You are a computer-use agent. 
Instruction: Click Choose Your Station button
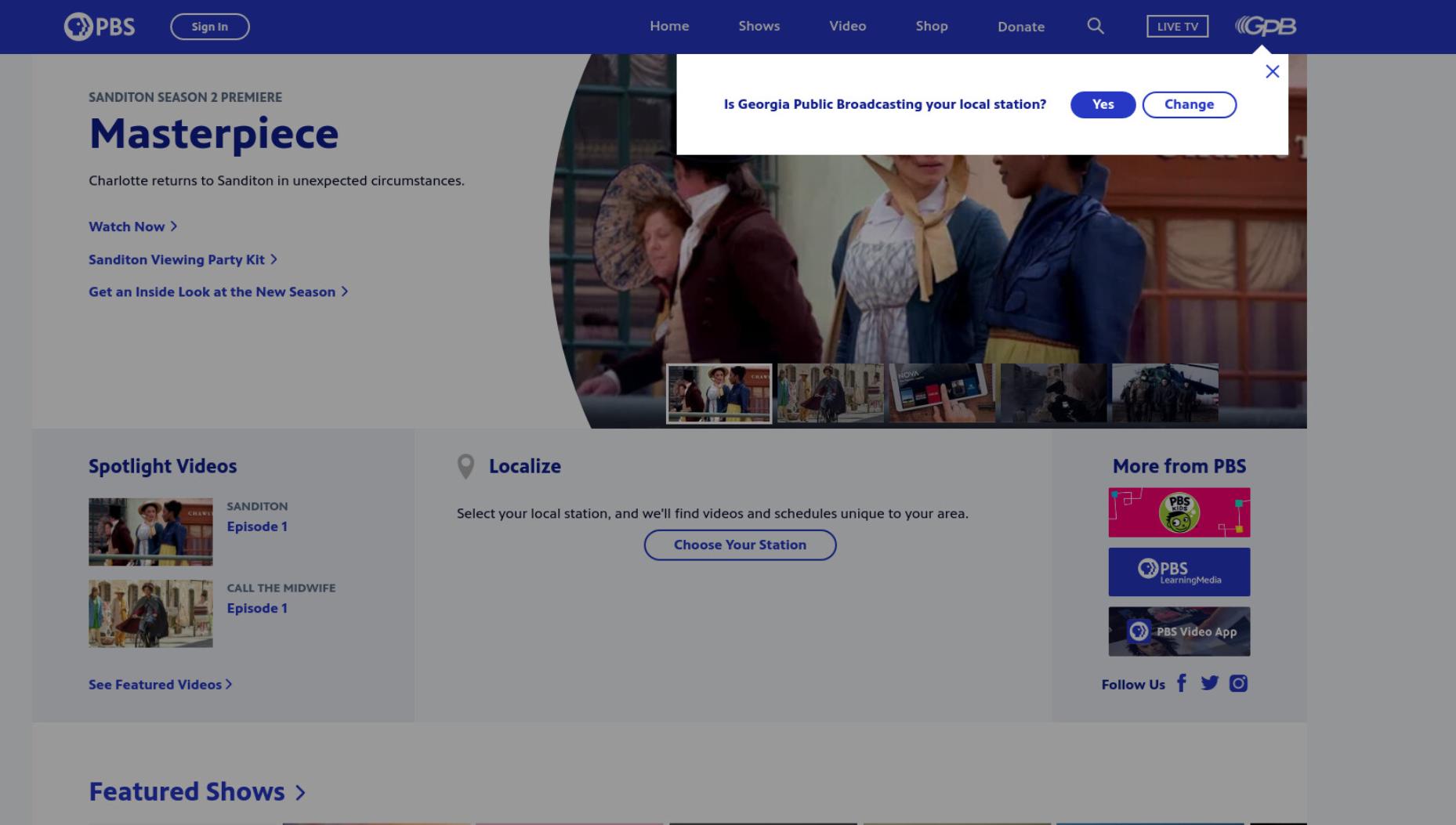pos(740,545)
